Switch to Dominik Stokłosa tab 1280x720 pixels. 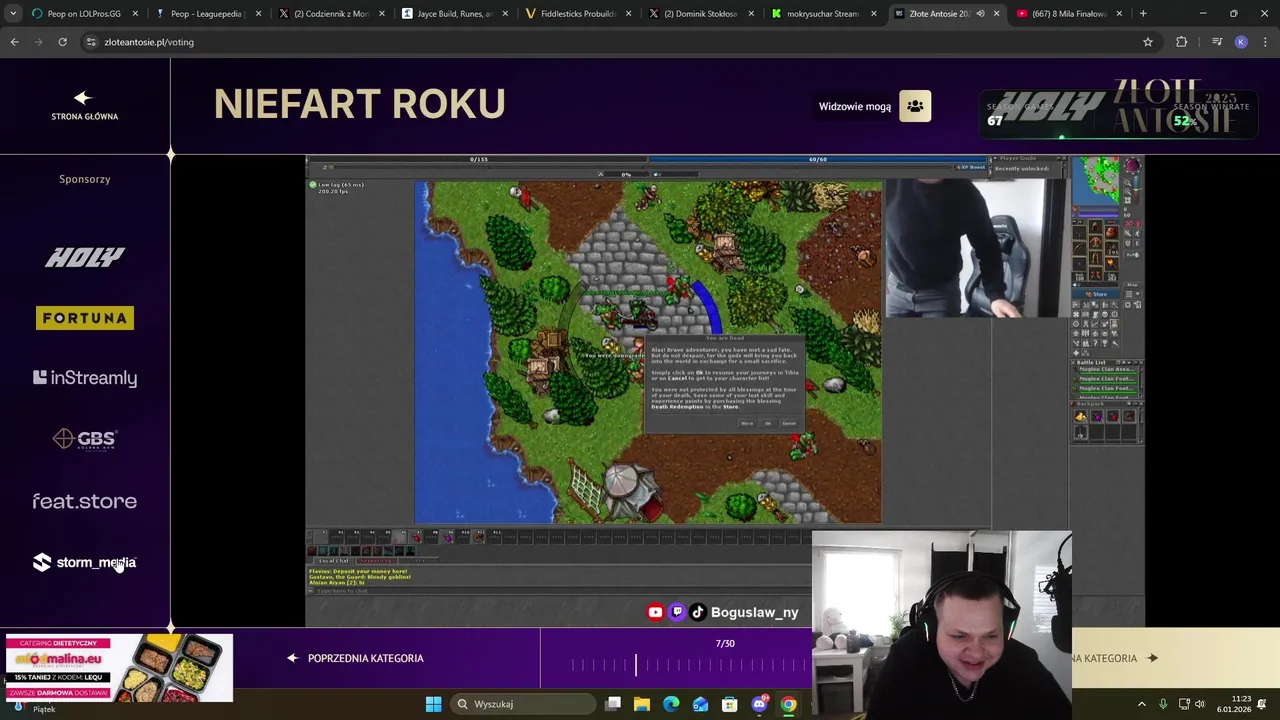(x=700, y=14)
